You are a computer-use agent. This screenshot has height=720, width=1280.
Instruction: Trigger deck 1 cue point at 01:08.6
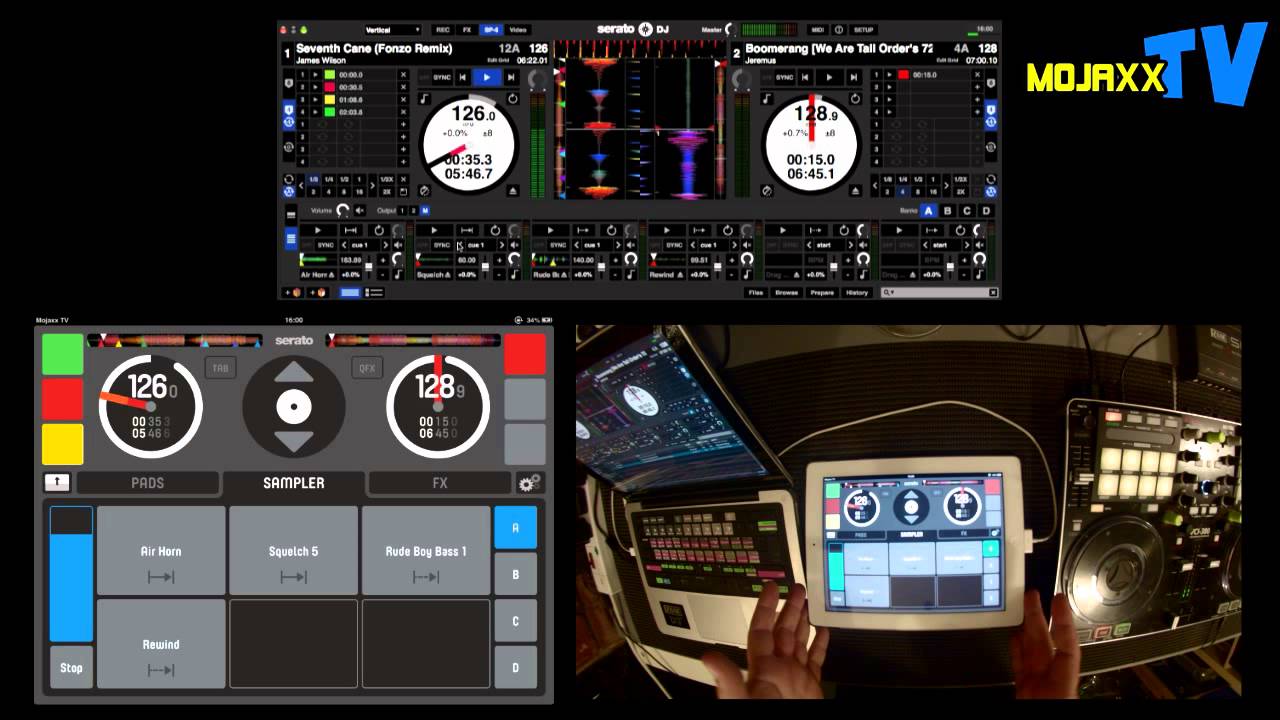tap(315, 100)
